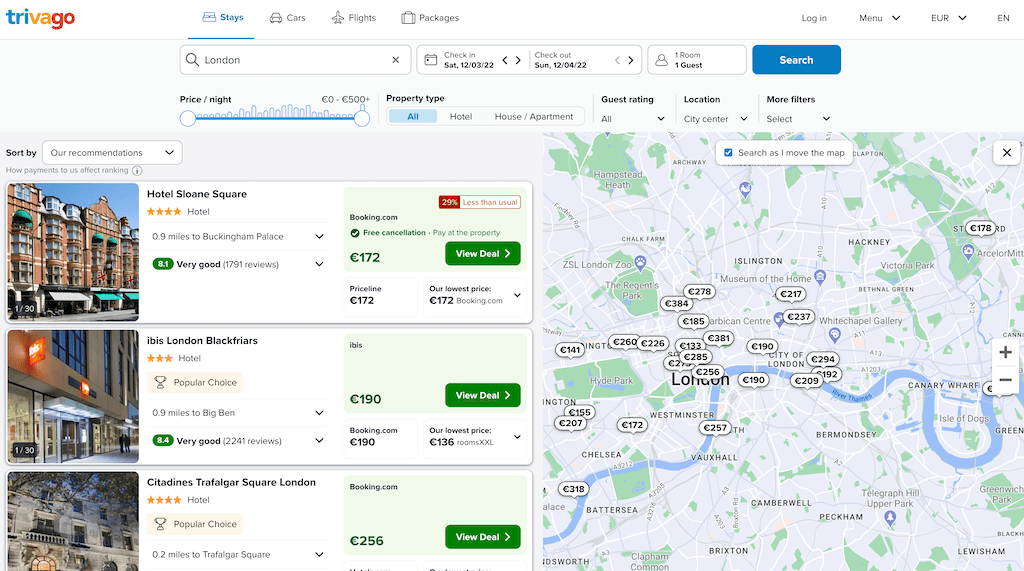Open Location City center dropdown
This screenshot has width=1024, height=571.
click(x=716, y=119)
